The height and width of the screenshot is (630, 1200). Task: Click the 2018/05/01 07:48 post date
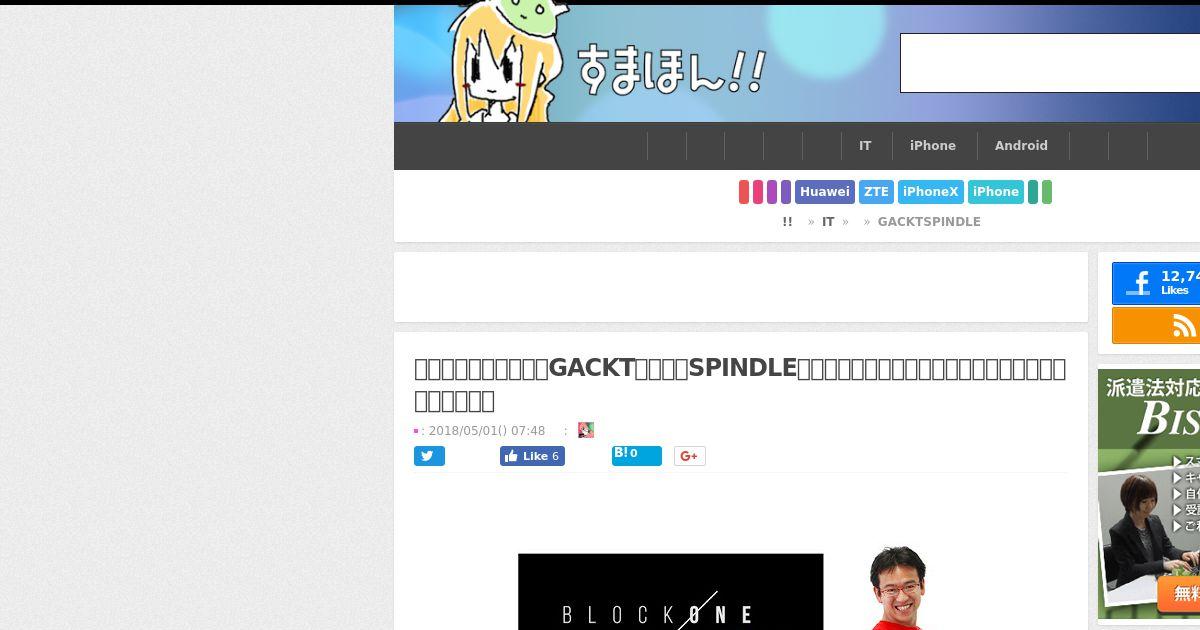486,431
